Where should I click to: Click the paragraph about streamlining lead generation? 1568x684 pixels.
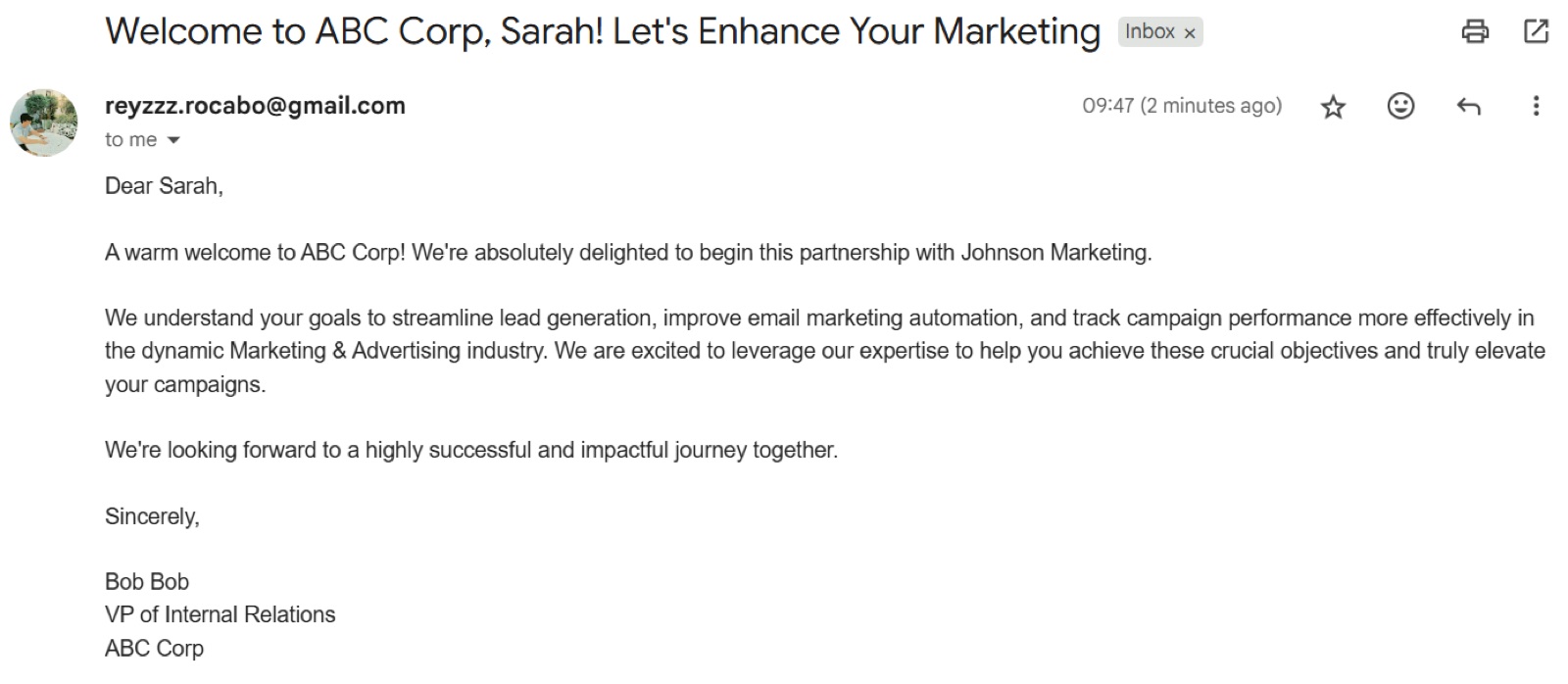coord(825,351)
